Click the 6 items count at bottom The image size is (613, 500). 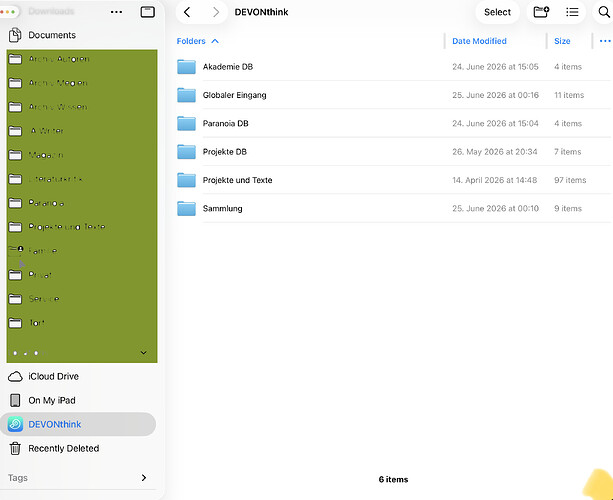click(393, 479)
